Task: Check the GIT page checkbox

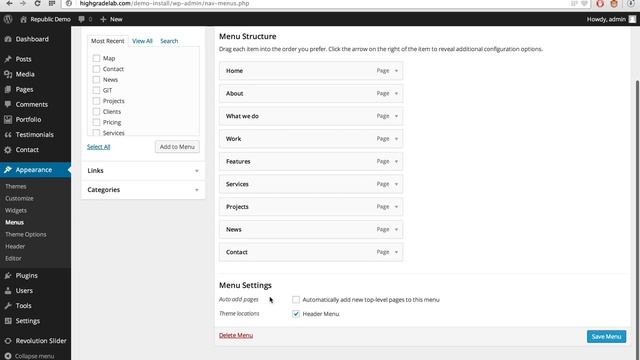Action: [x=96, y=90]
